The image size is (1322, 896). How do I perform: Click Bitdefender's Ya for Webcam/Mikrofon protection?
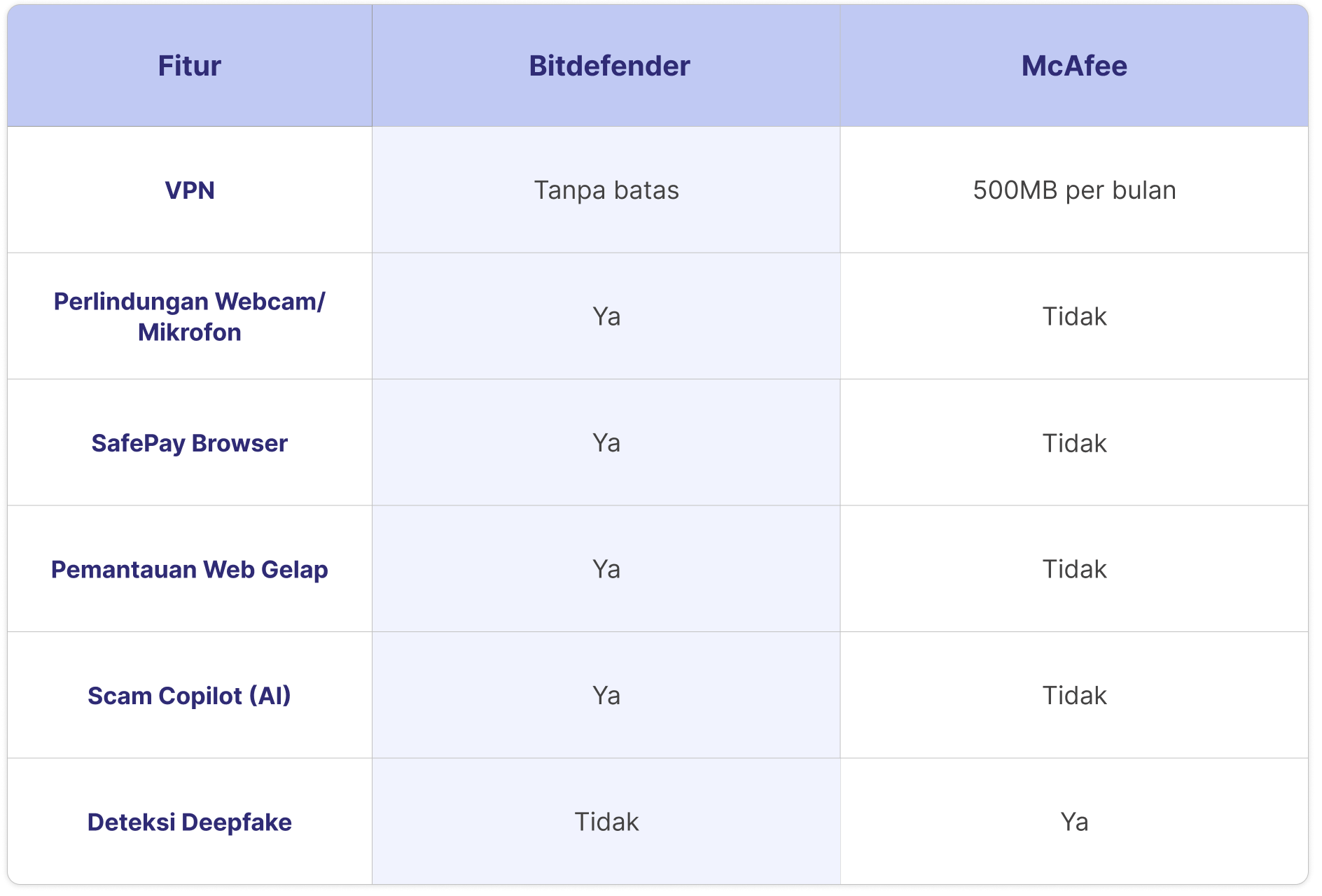pyautogui.click(x=606, y=316)
